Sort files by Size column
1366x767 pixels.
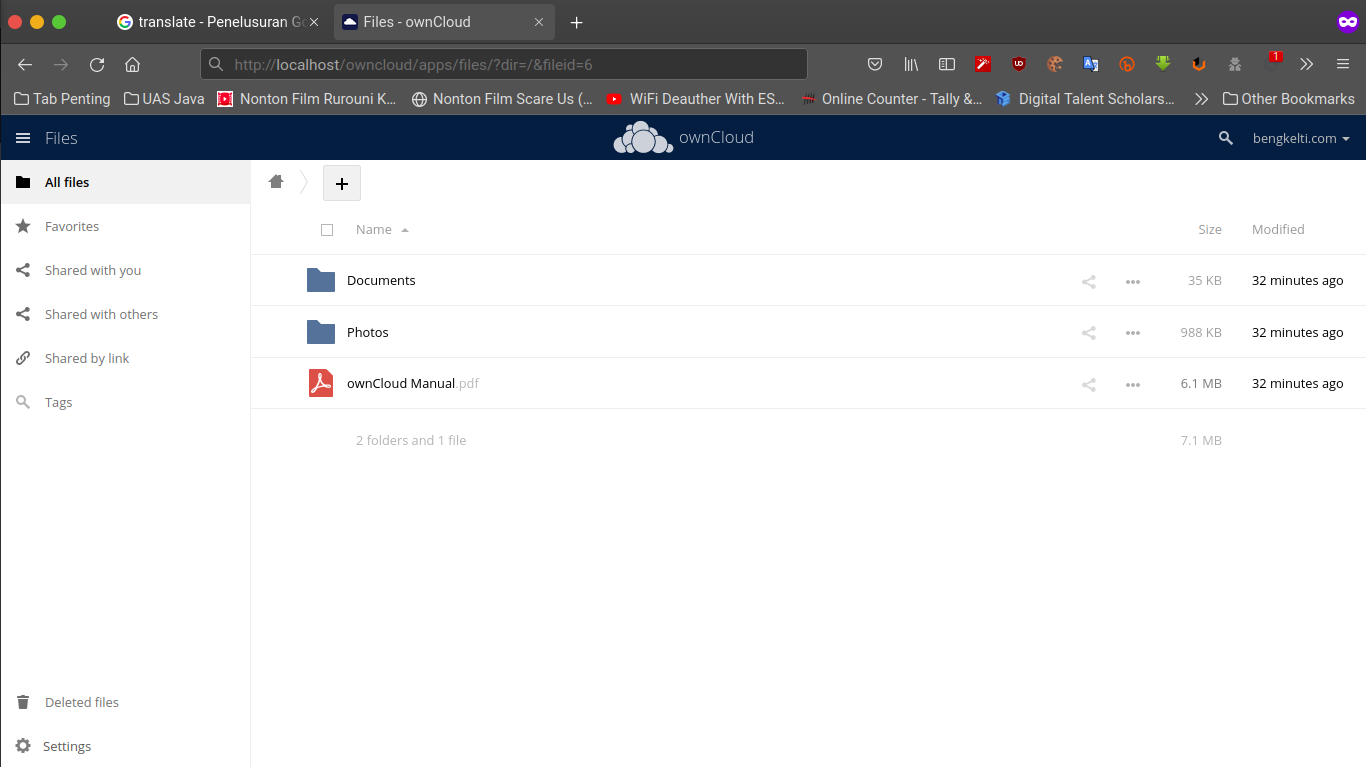[x=1210, y=229]
